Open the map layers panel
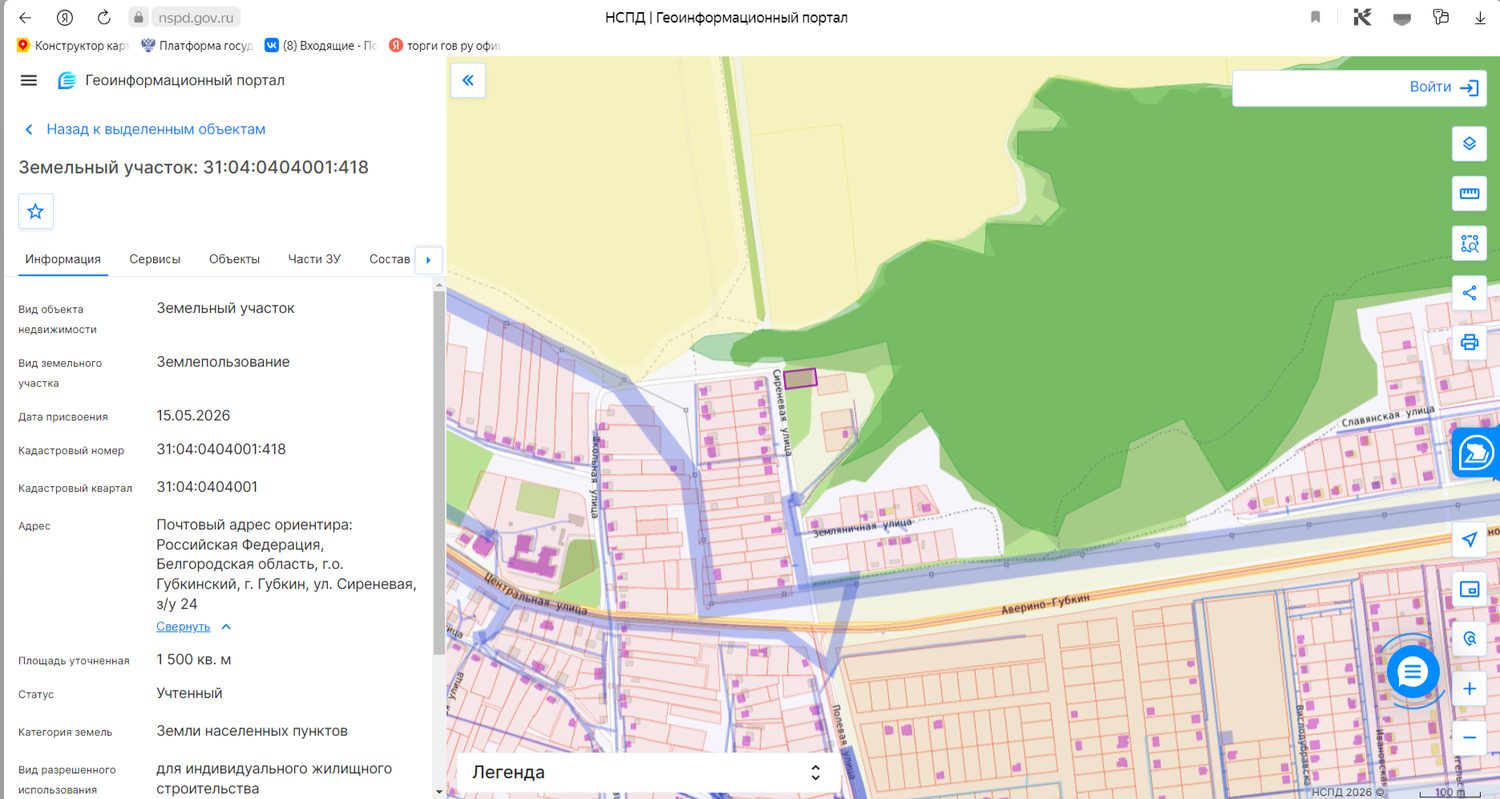The image size is (1500, 799). click(x=1469, y=143)
